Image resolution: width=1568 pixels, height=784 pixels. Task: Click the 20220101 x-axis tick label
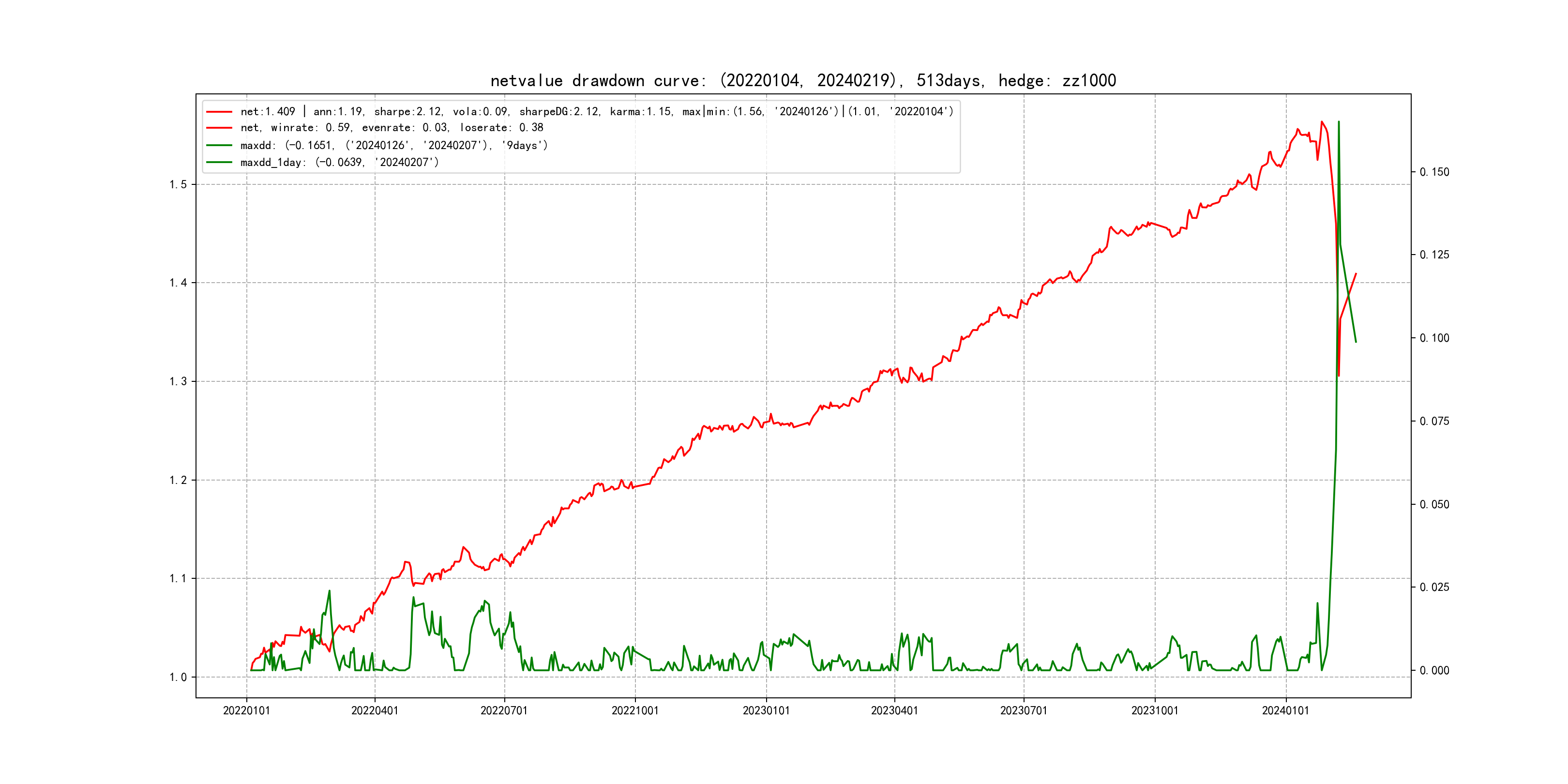point(246,710)
